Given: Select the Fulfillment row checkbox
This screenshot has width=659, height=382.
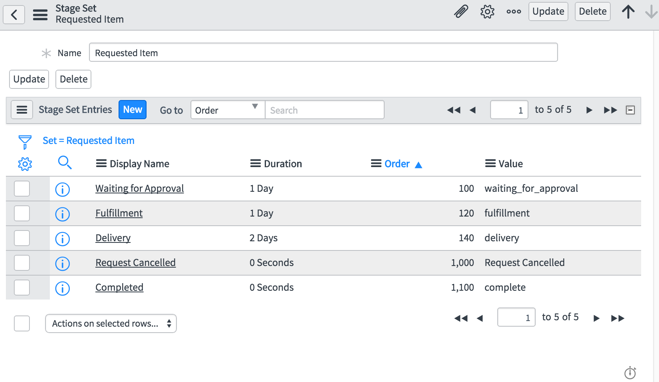Looking at the screenshot, I should point(22,213).
